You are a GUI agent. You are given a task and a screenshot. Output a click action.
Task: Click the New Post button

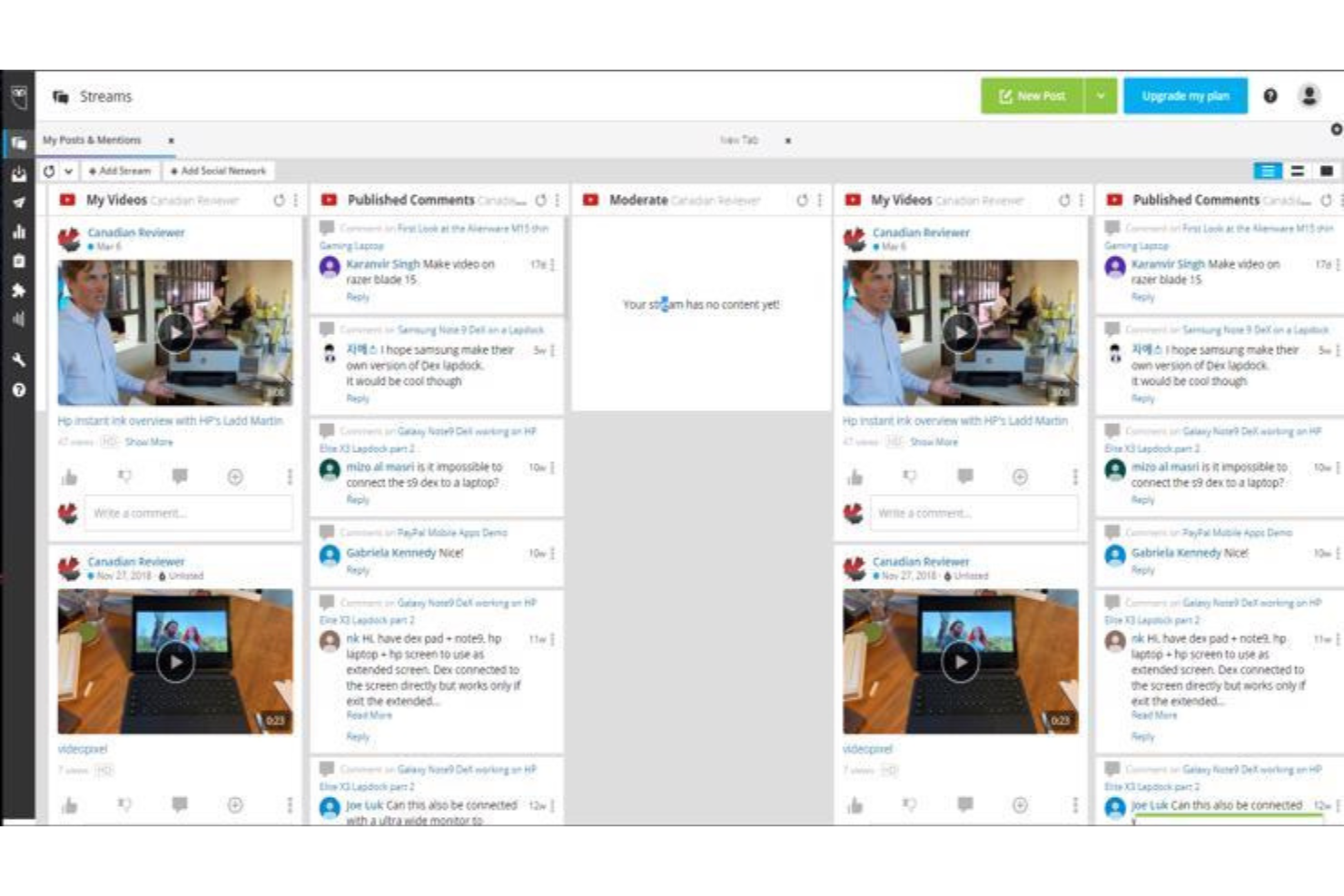pos(1033,95)
